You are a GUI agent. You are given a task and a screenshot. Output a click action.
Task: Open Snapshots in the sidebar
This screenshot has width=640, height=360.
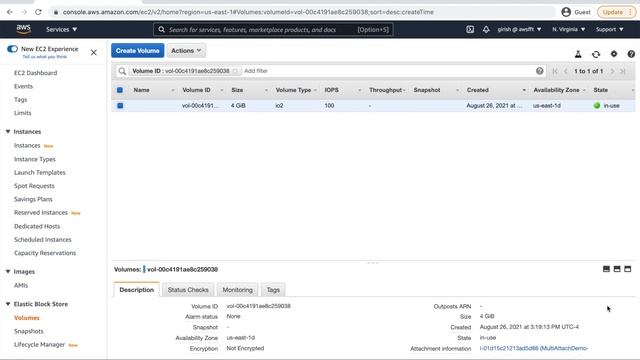point(29,331)
